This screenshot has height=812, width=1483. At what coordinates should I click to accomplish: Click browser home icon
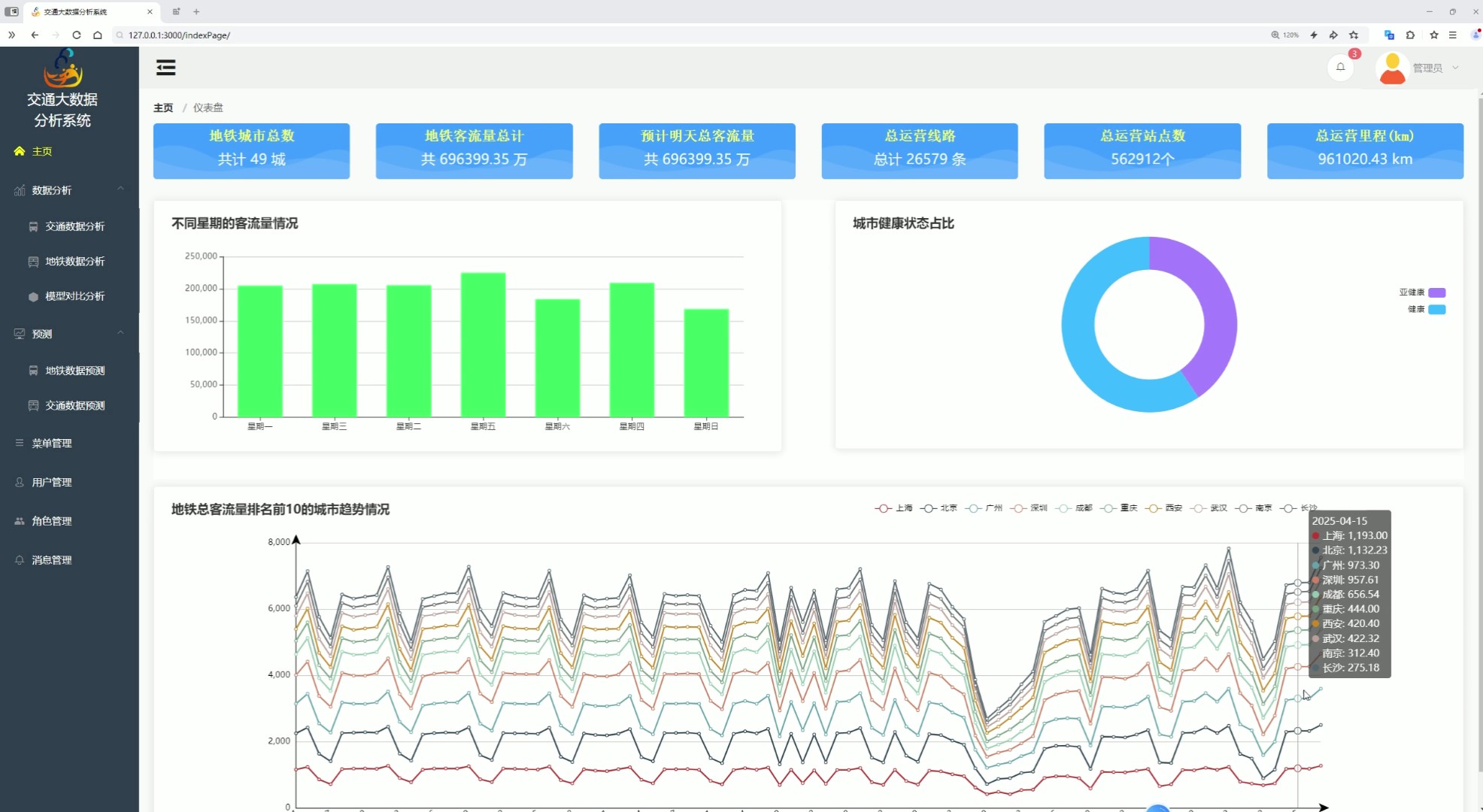(x=98, y=35)
